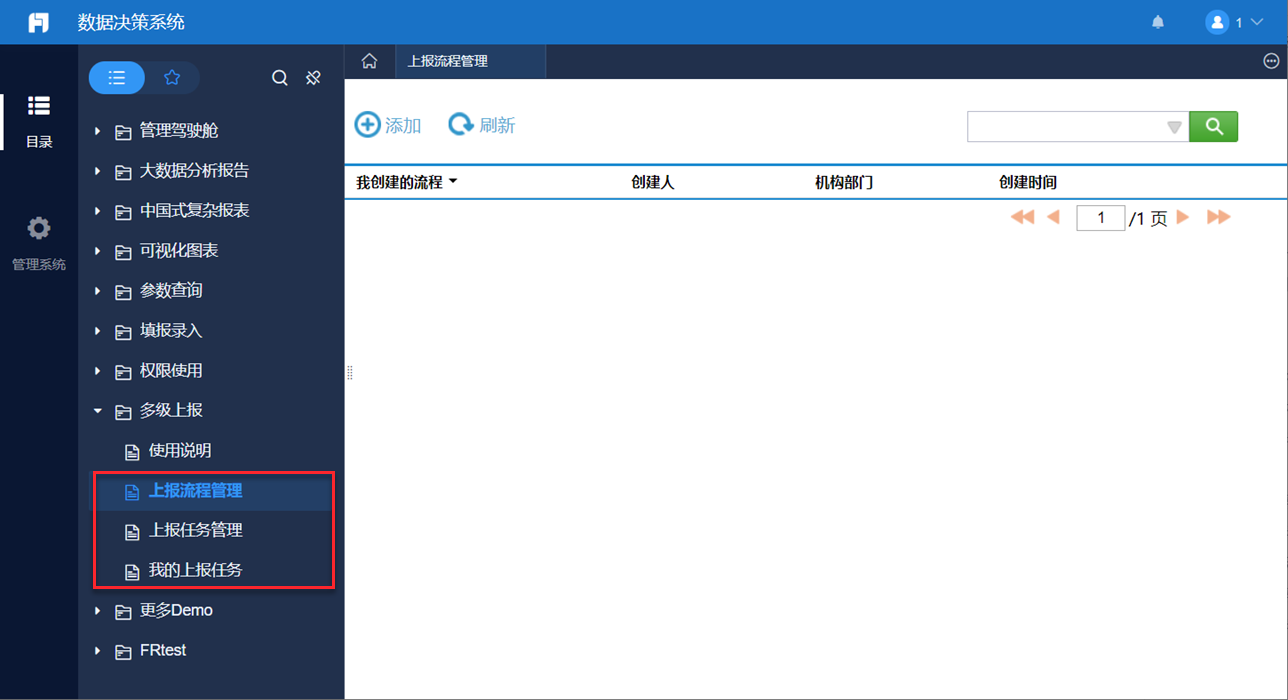Go to the next page arrow

(x=1183, y=217)
